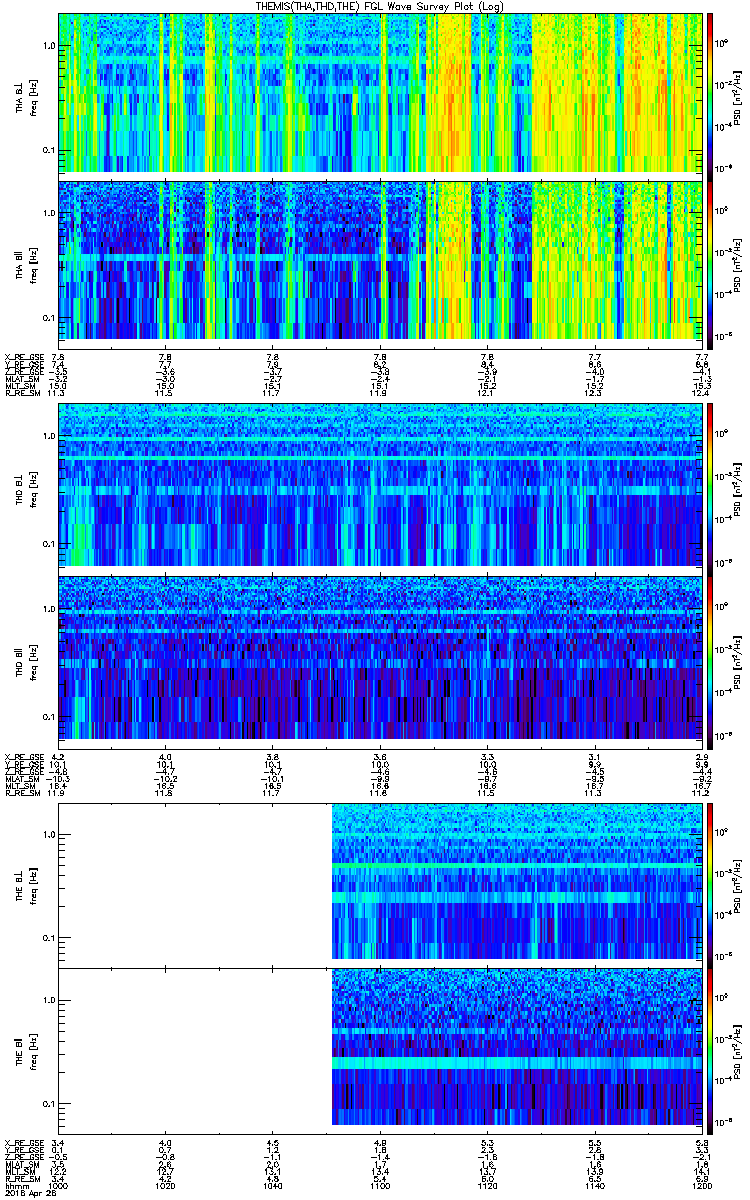Click the R_RE_SM row label under THD panels
Image resolution: width=750 pixels, height=1200 pixels.
23,795
